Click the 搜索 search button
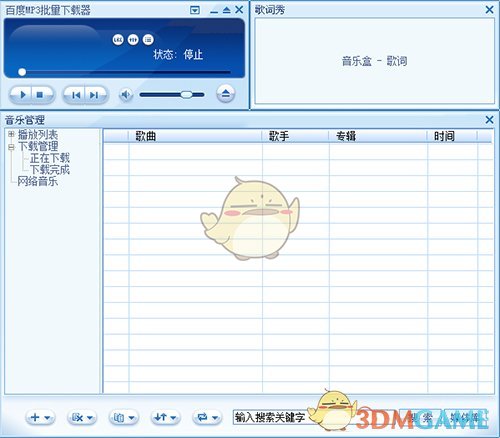This screenshot has width=500, height=438. (420, 417)
